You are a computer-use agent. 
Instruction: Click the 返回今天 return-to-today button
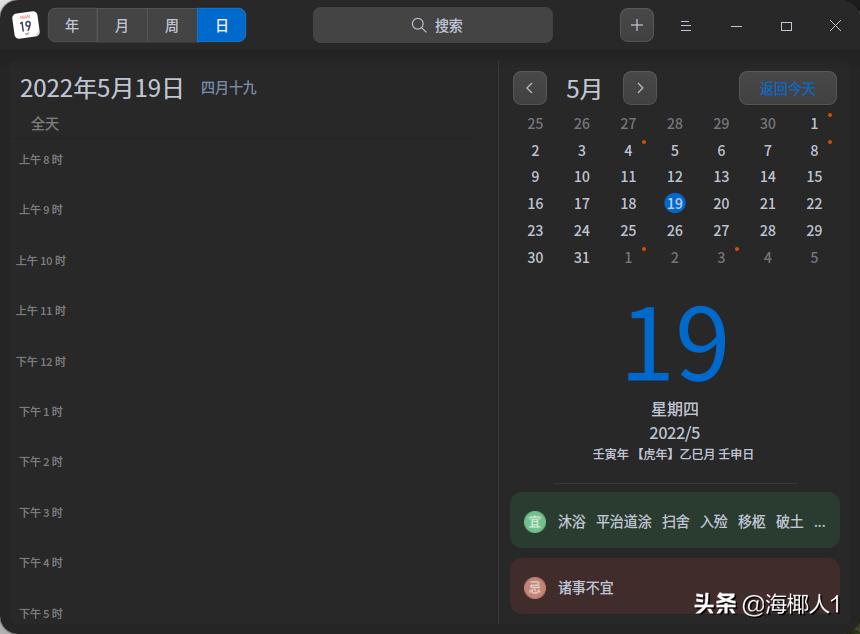pyautogui.click(x=788, y=88)
